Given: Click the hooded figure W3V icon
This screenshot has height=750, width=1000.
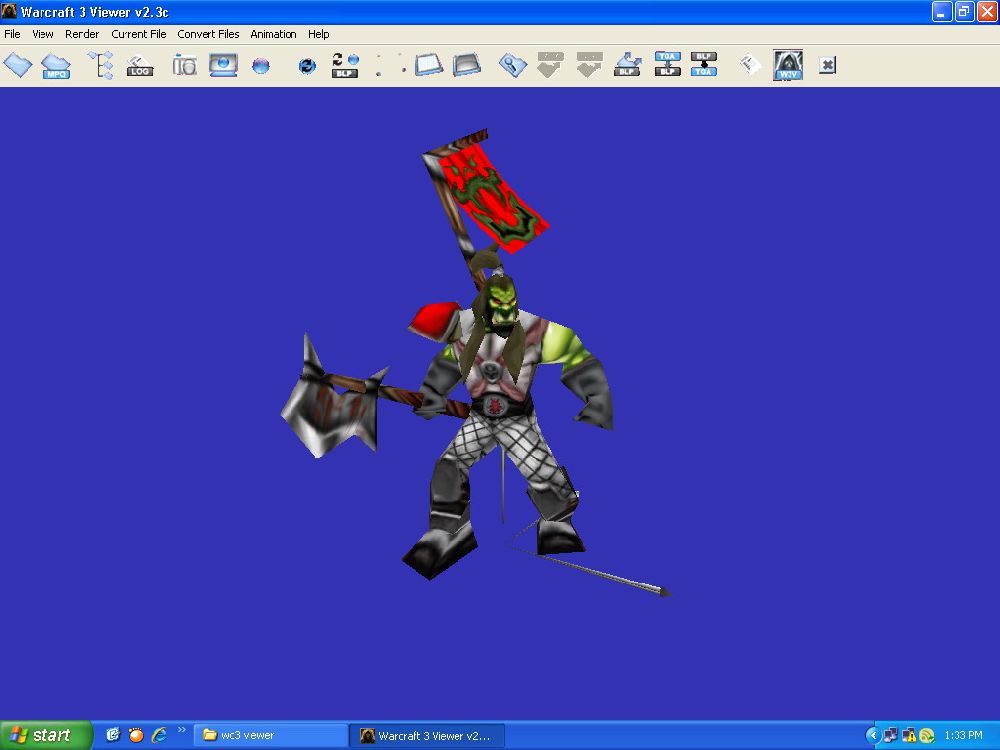Looking at the screenshot, I should tap(788, 65).
